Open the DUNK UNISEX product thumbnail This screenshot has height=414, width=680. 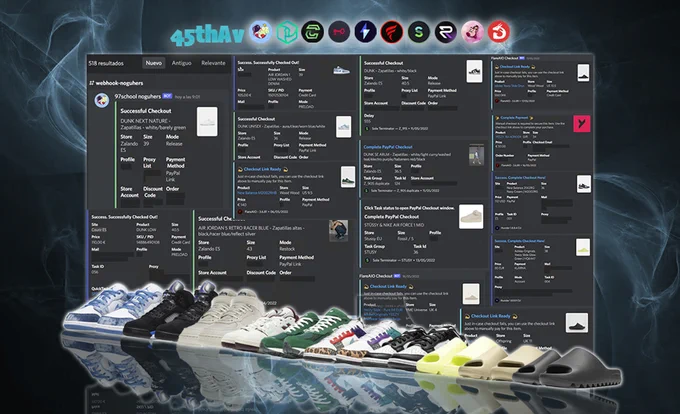click(x=343, y=127)
